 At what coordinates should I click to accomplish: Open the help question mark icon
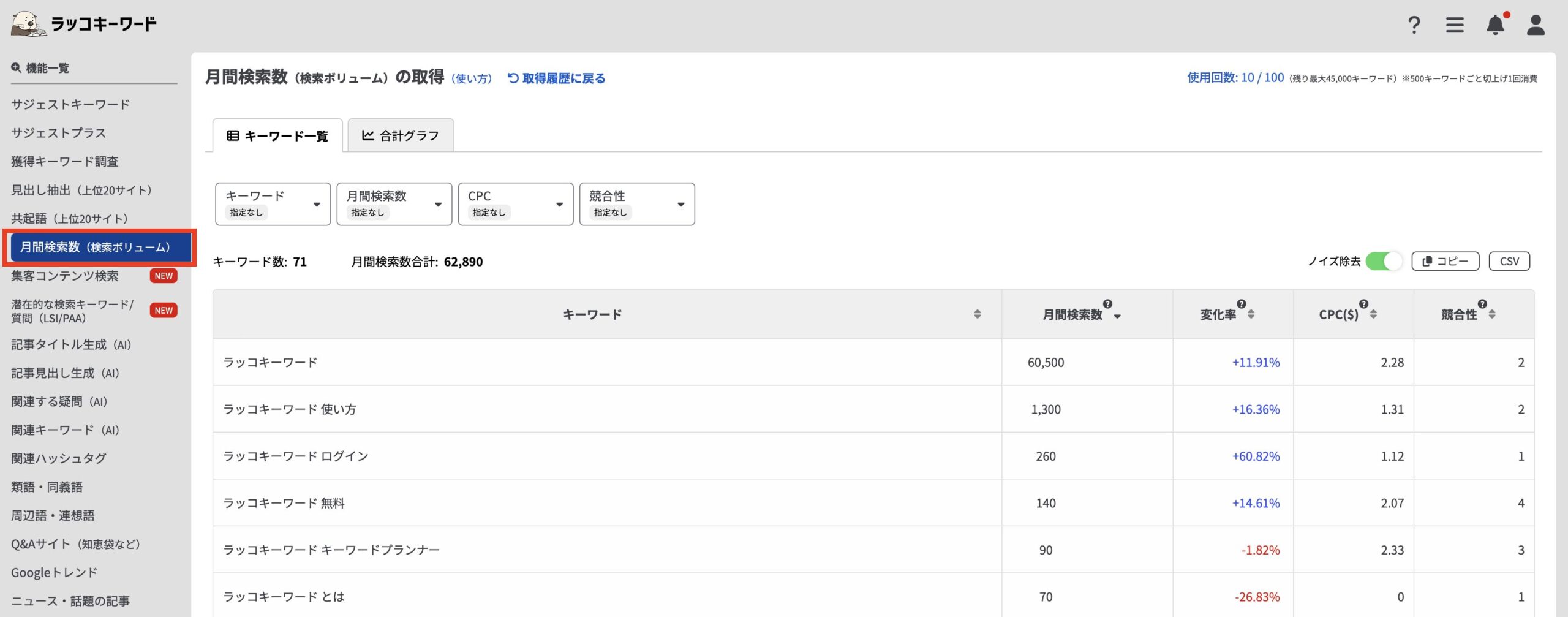(x=1414, y=25)
